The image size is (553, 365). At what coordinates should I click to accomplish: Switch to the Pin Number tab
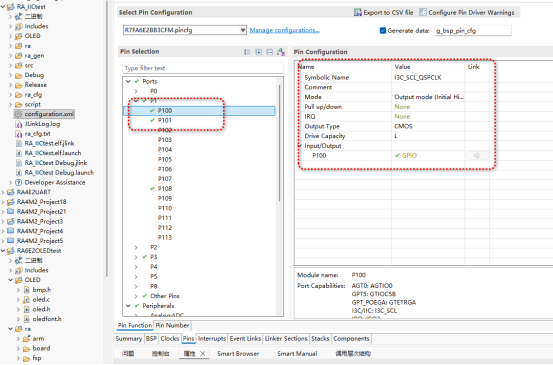172,326
